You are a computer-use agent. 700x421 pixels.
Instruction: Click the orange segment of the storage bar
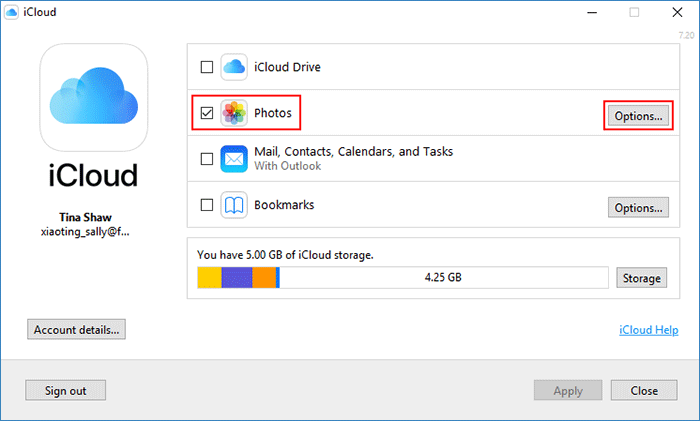click(x=264, y=278)
